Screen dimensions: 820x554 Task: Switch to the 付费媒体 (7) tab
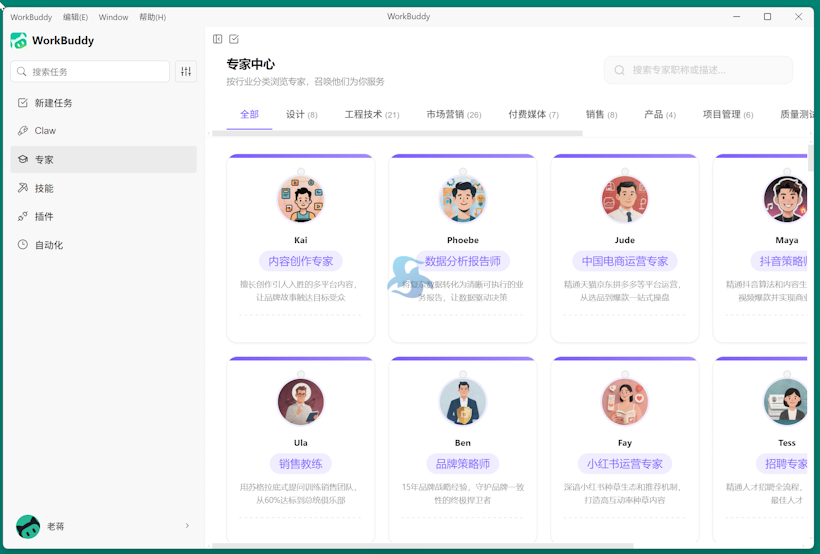[x=533, y=114]
